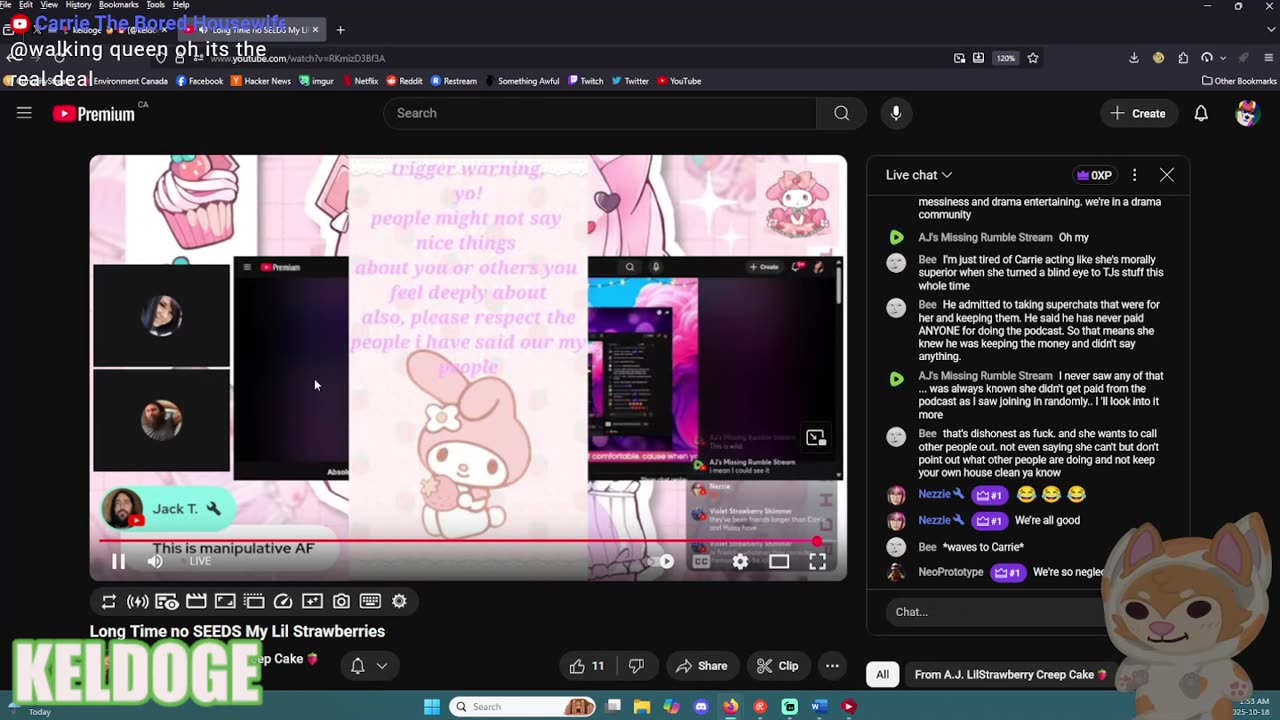
Task: Open the notifications bell in header
Action: 1201,113
